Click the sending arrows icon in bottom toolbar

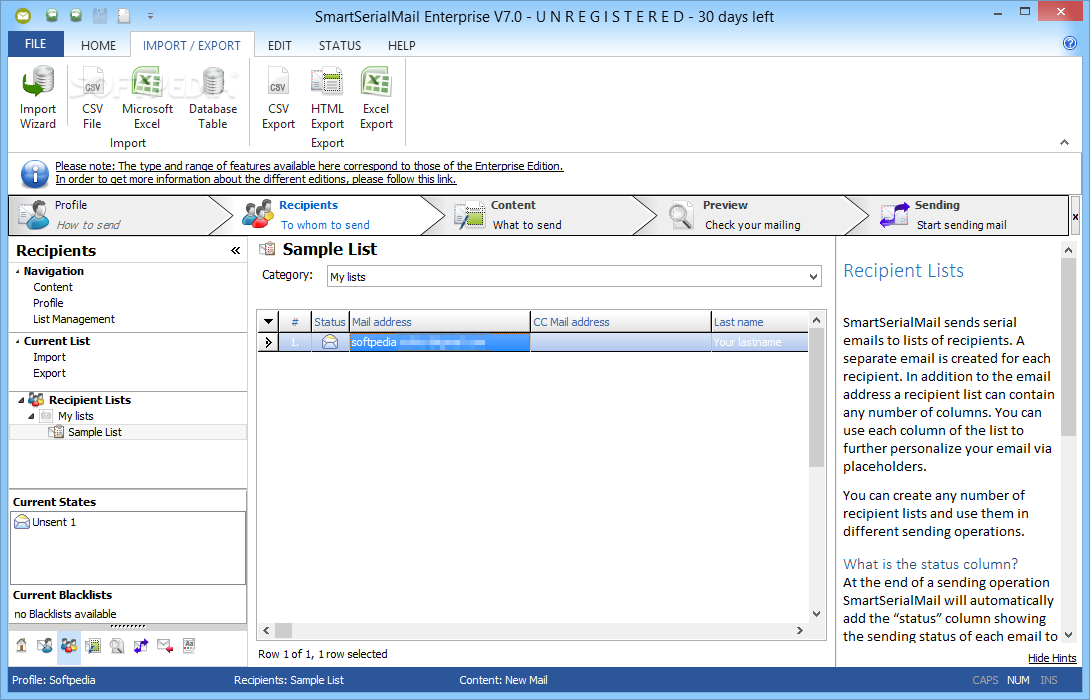coord(141,646)
